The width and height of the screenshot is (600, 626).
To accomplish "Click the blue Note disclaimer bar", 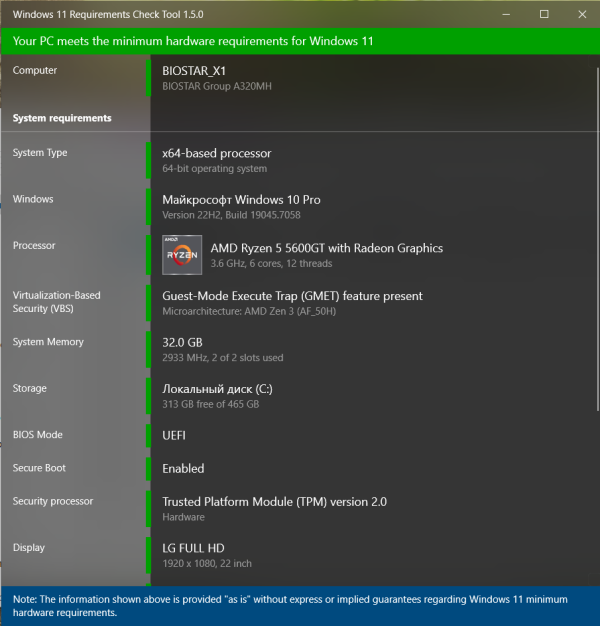I will coord(300,606).
